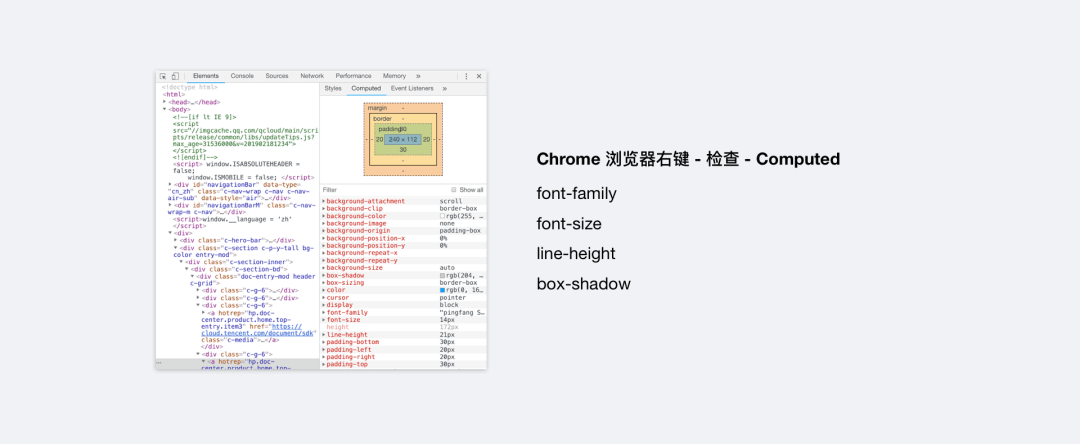Screen dimensions: 1080x444
Task: Click the display property row
Action: point(403,305)
